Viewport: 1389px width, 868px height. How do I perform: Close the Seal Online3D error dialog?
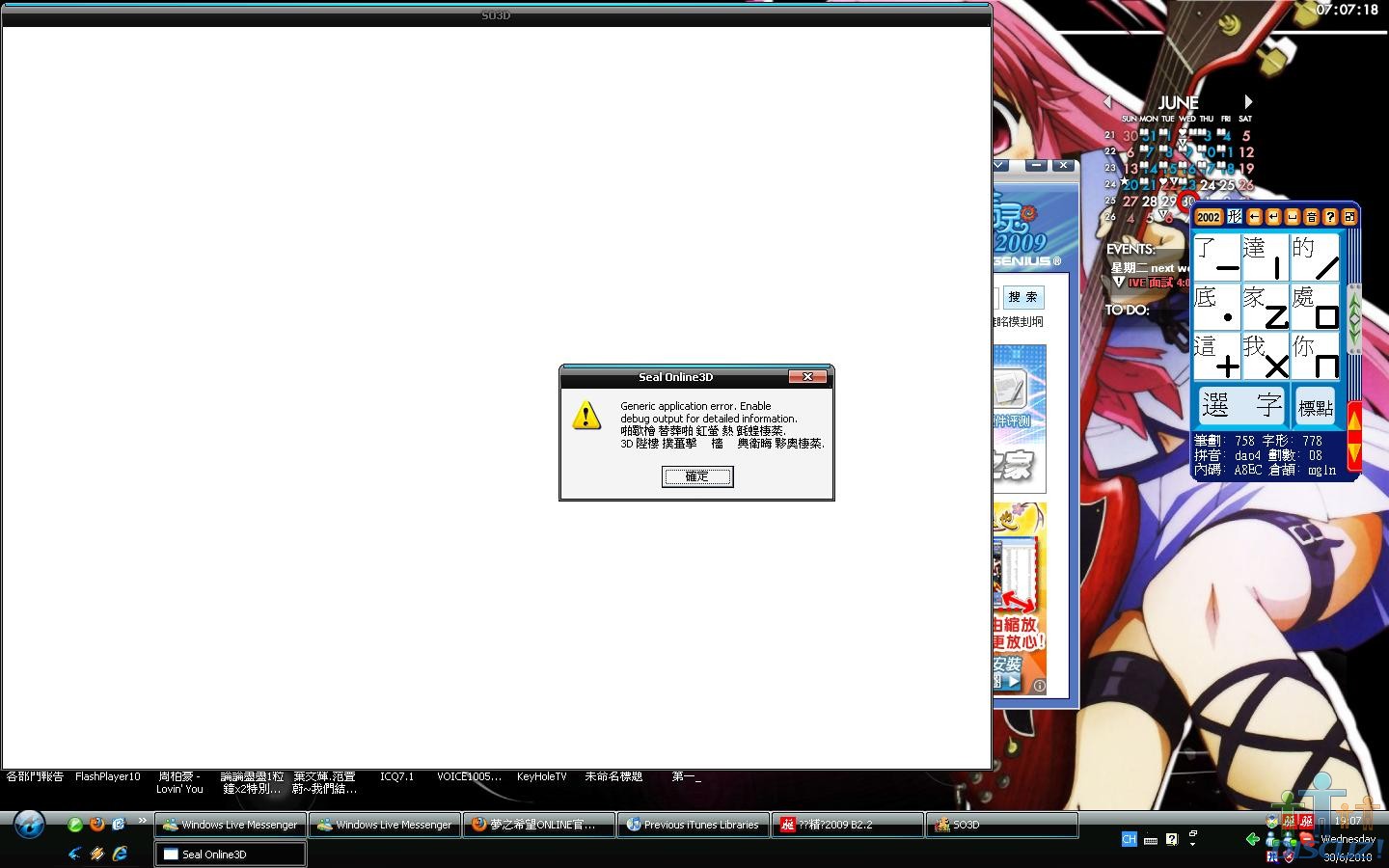tap(807, 377)
